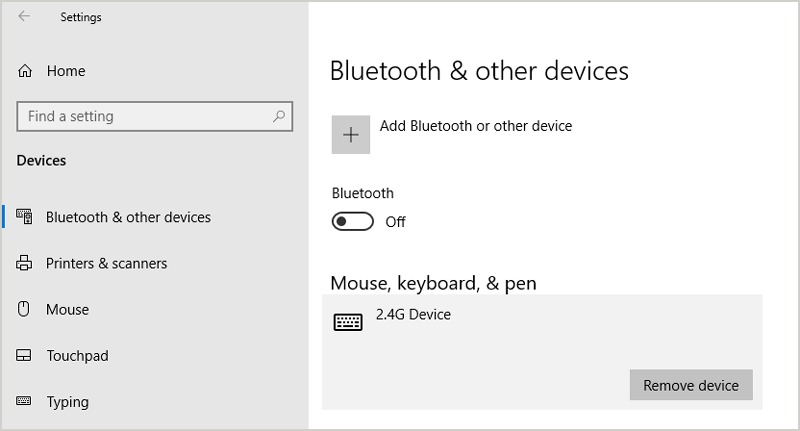Click Add Bluetooth or other device label

click(x=476, y=126)
